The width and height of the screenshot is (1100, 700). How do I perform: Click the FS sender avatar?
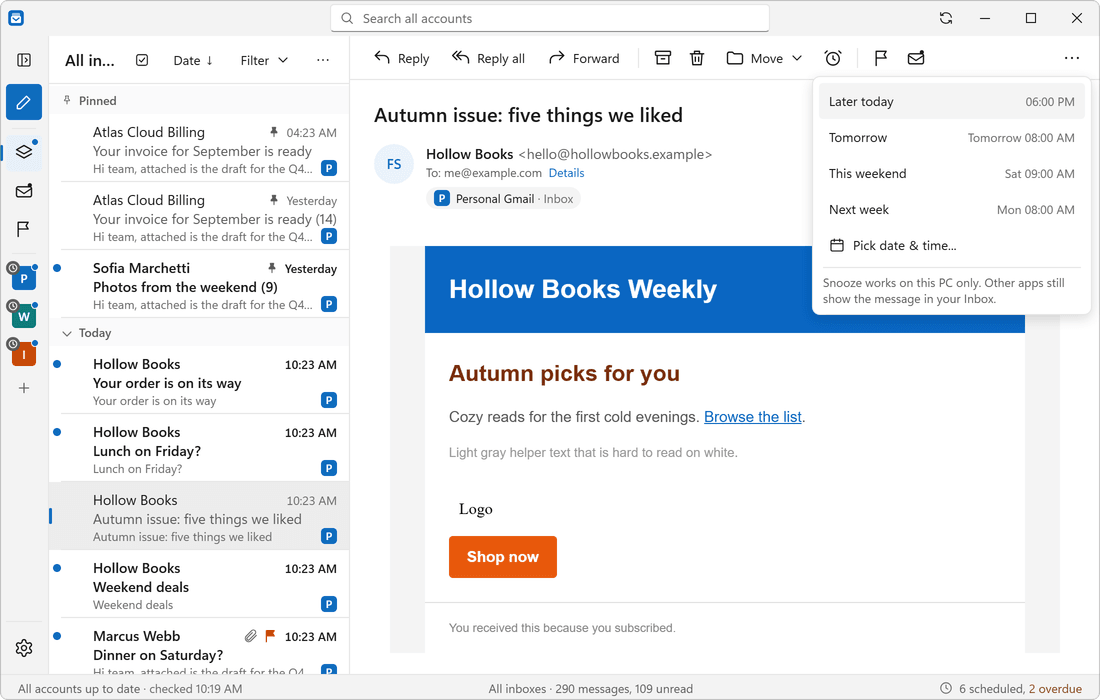point(394,164)
